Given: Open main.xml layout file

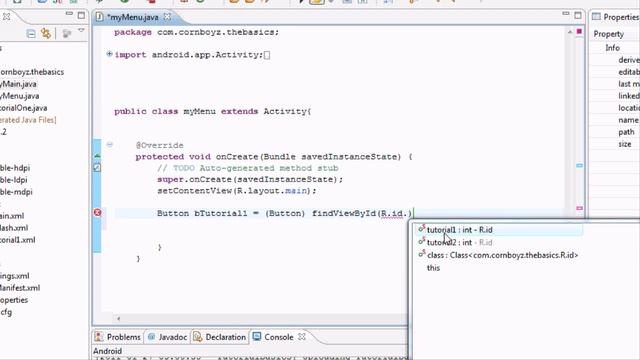Looking at the screenshot, I should click(12, 216).
